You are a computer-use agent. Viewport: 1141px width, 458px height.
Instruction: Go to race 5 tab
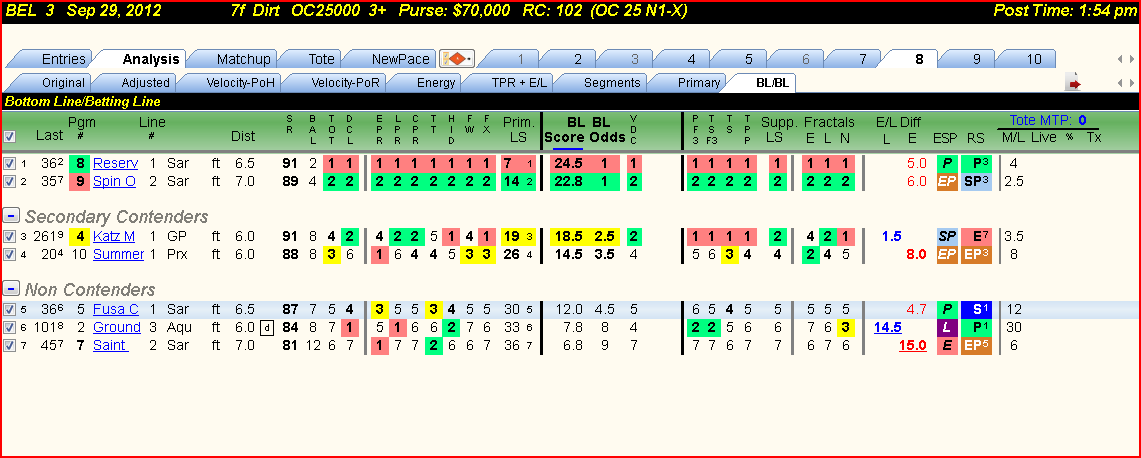[749, 59]
